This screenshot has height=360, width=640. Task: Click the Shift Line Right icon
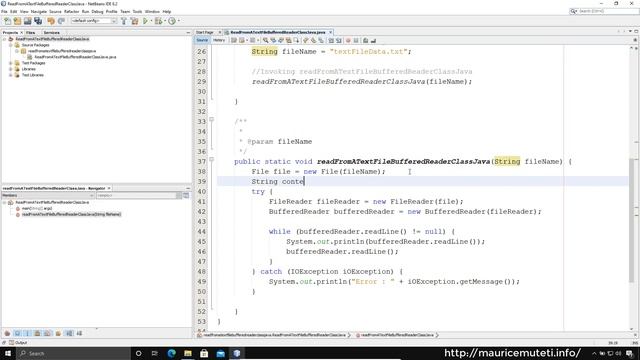point(339,40)
